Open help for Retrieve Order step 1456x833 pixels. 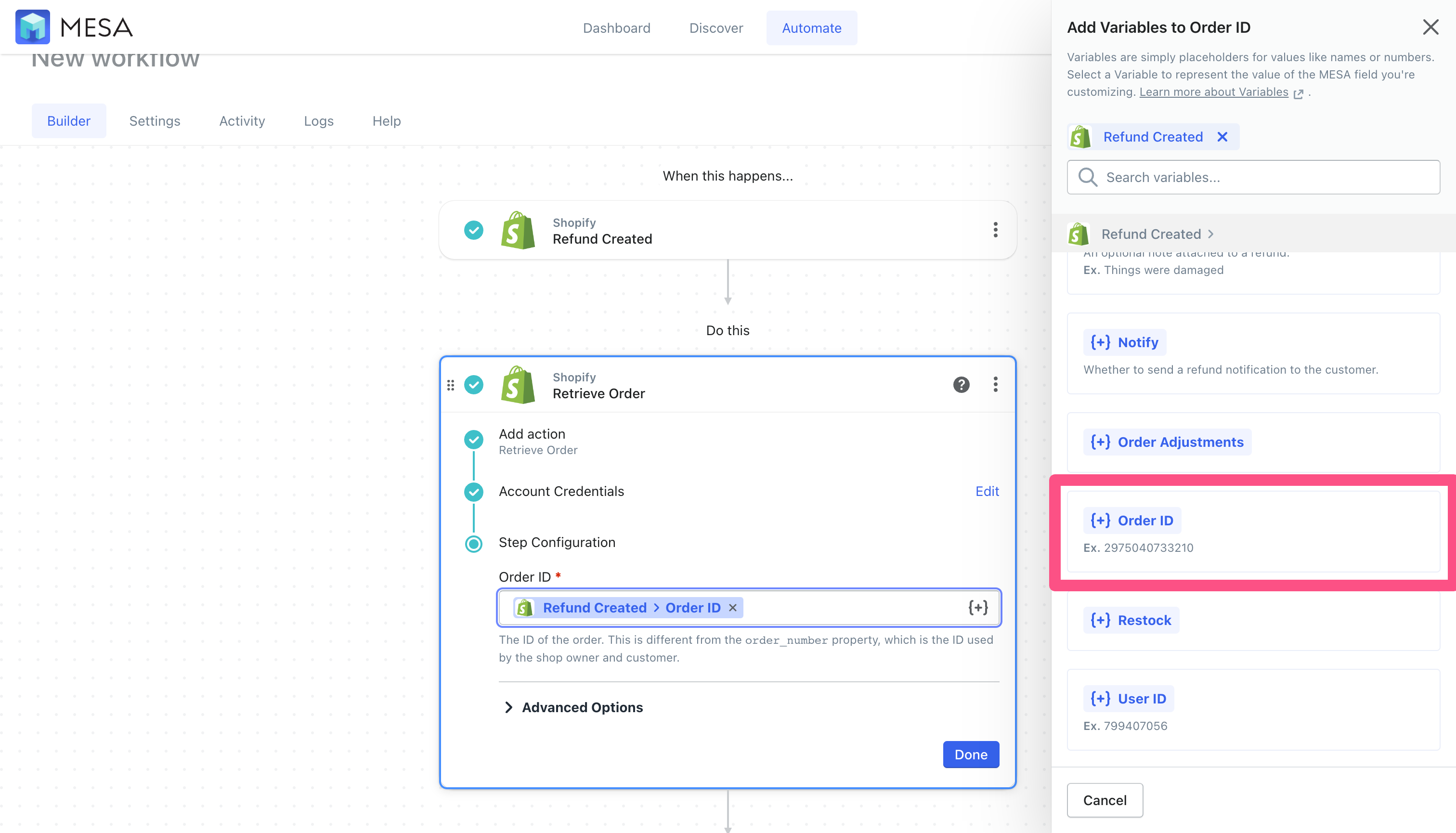[x=961, y=384]
